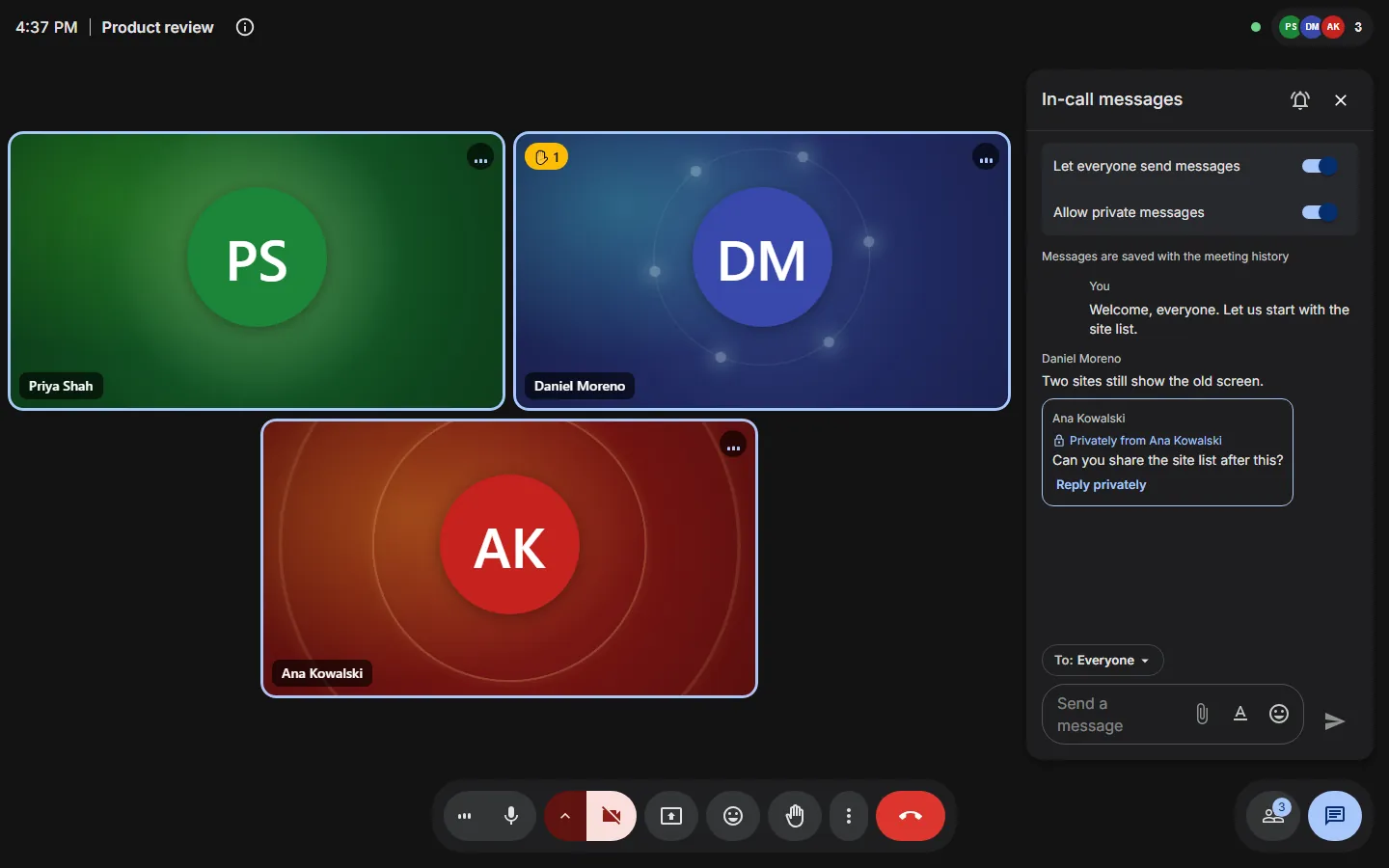
Task: Toggle the chat panel button
Action: click(1335, 816)
